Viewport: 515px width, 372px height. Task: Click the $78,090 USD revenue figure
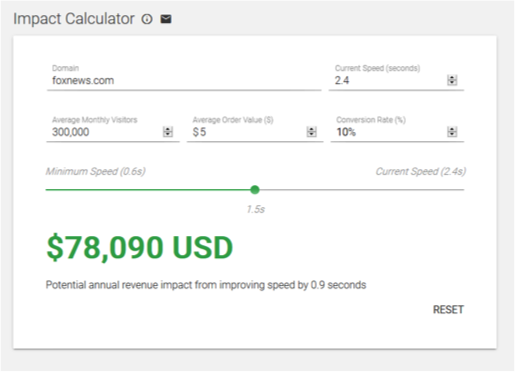click(x=140, y=248)
